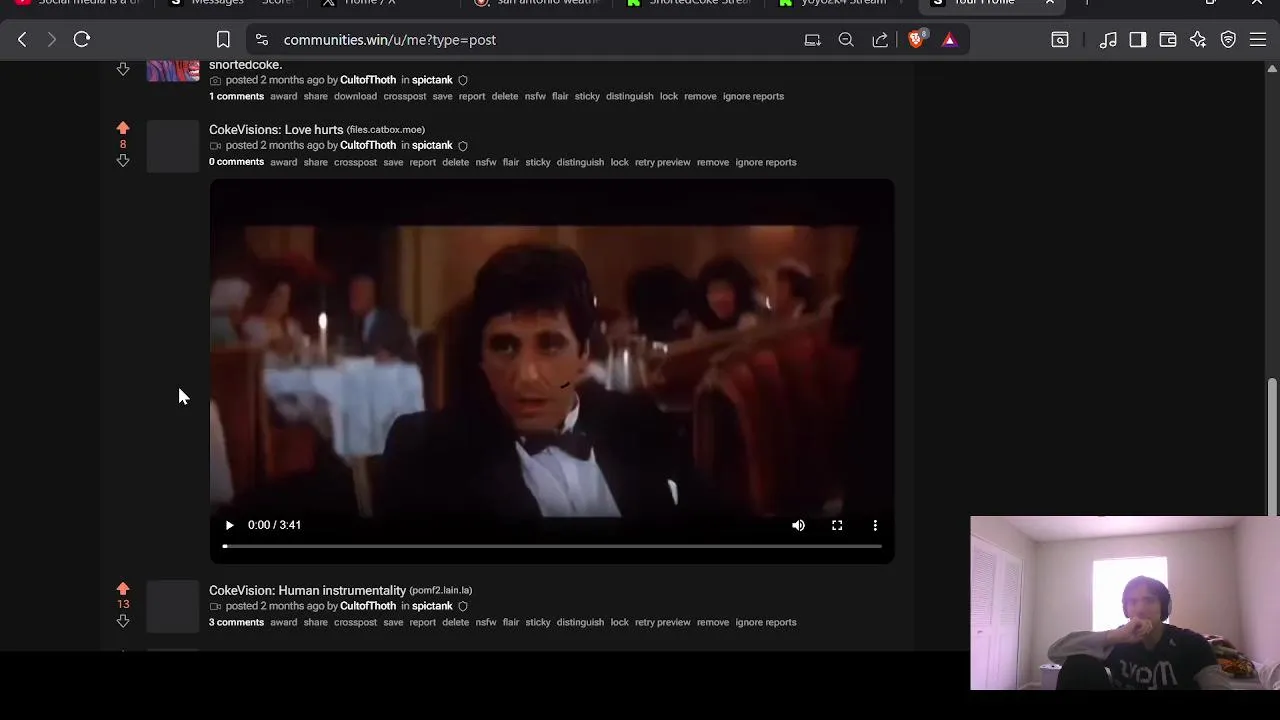
Task: Mute the video with speaker icon
Action: [798, 525]
